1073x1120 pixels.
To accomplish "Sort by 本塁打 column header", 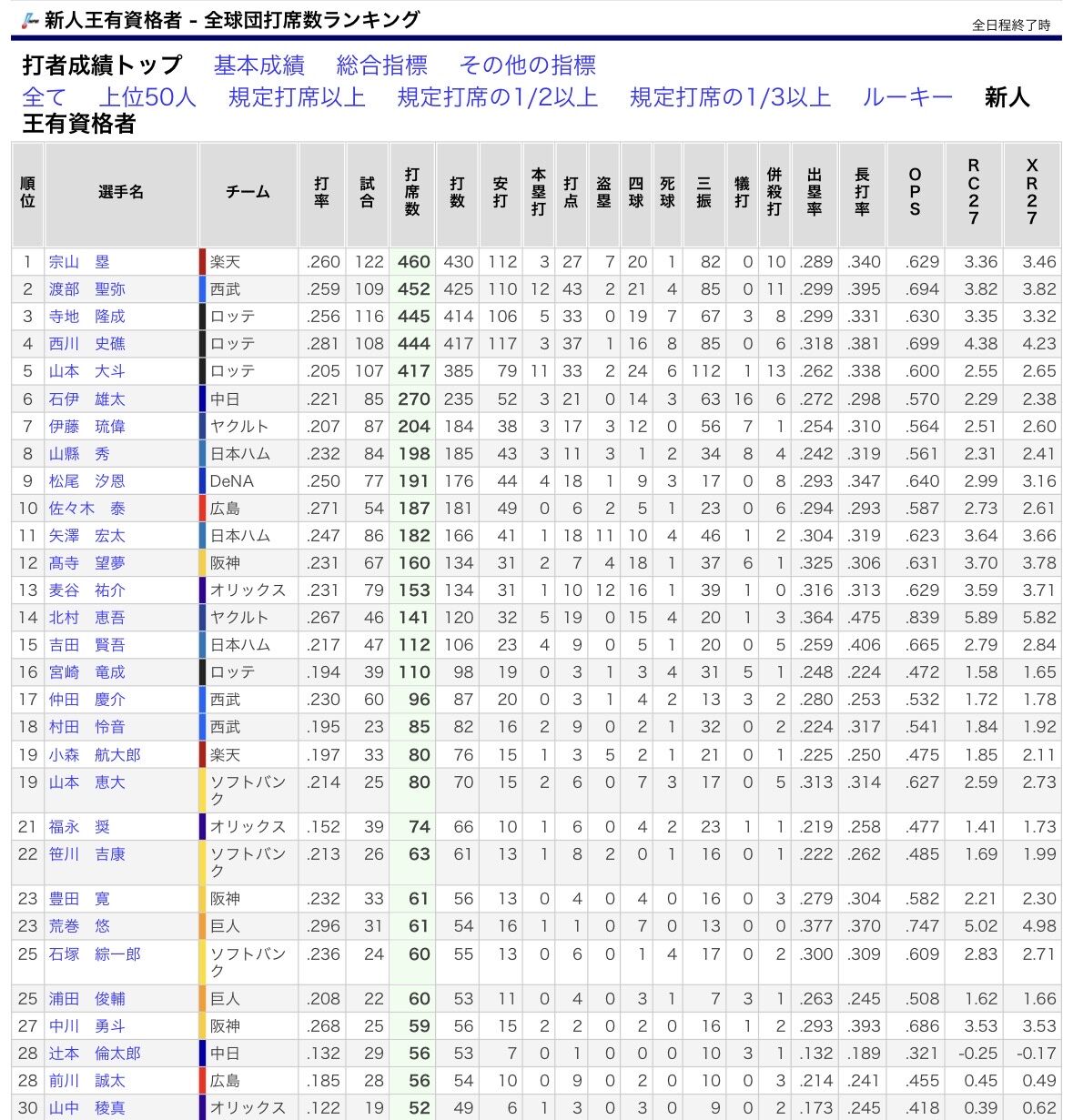I will click(539, 193).
